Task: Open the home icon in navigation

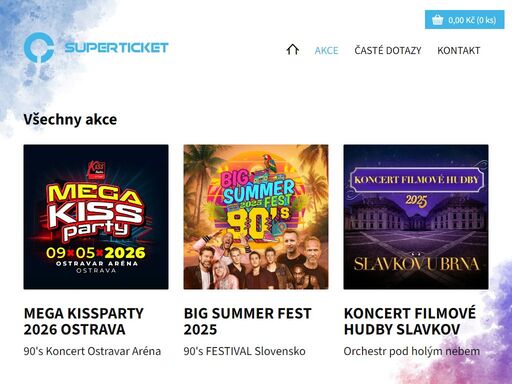Action: [293, 49]
